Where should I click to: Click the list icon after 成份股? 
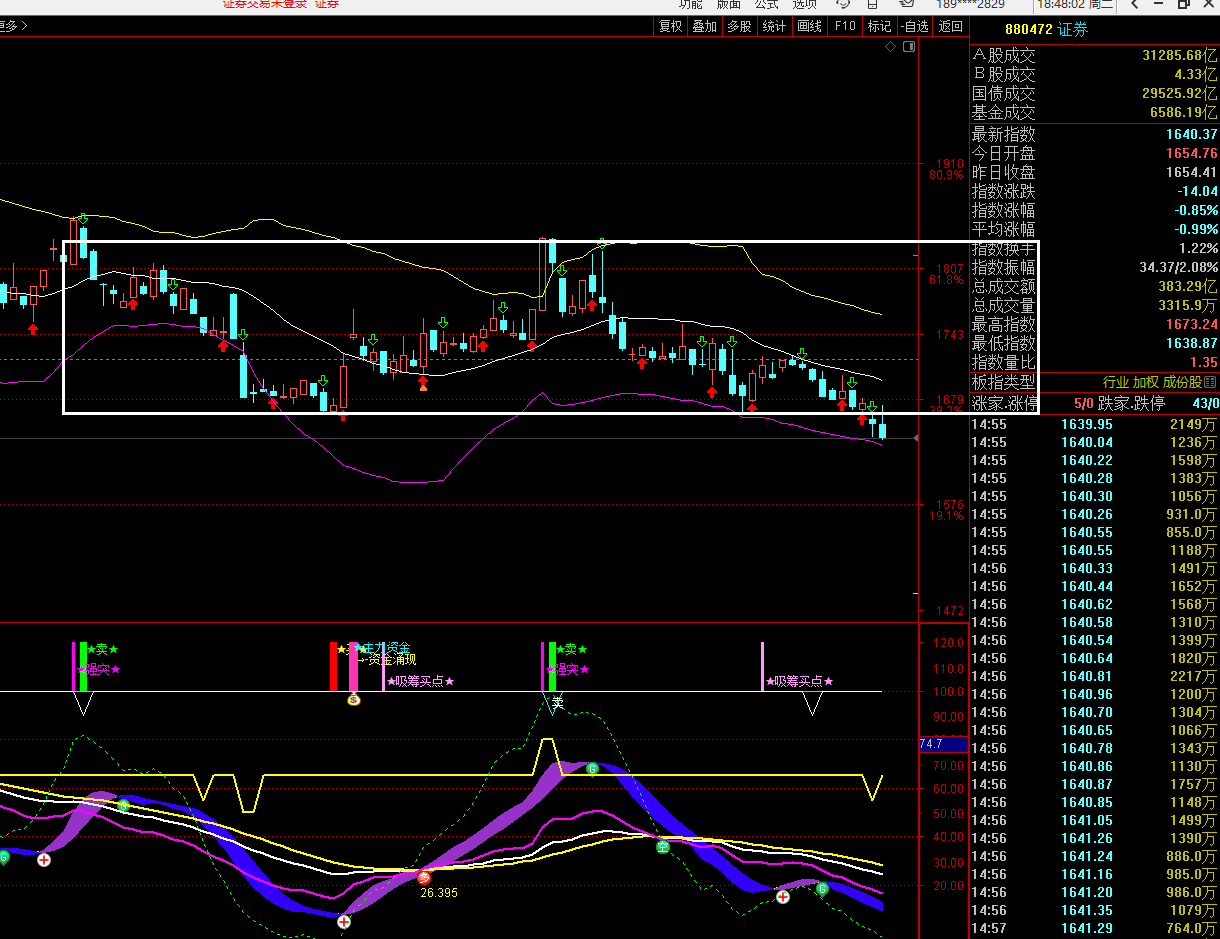(x=1211, y=383)
